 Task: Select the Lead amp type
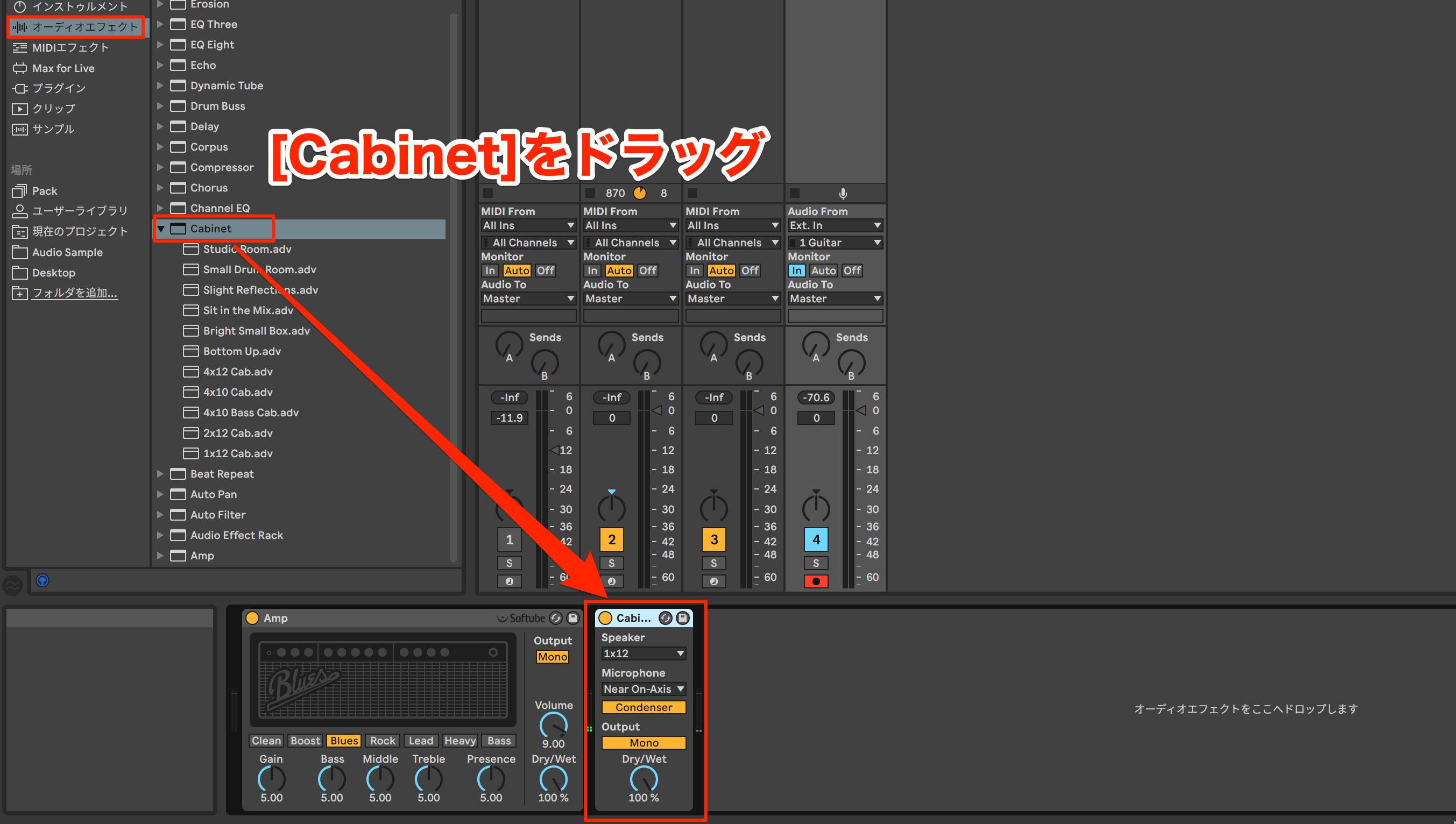[421, 741]
